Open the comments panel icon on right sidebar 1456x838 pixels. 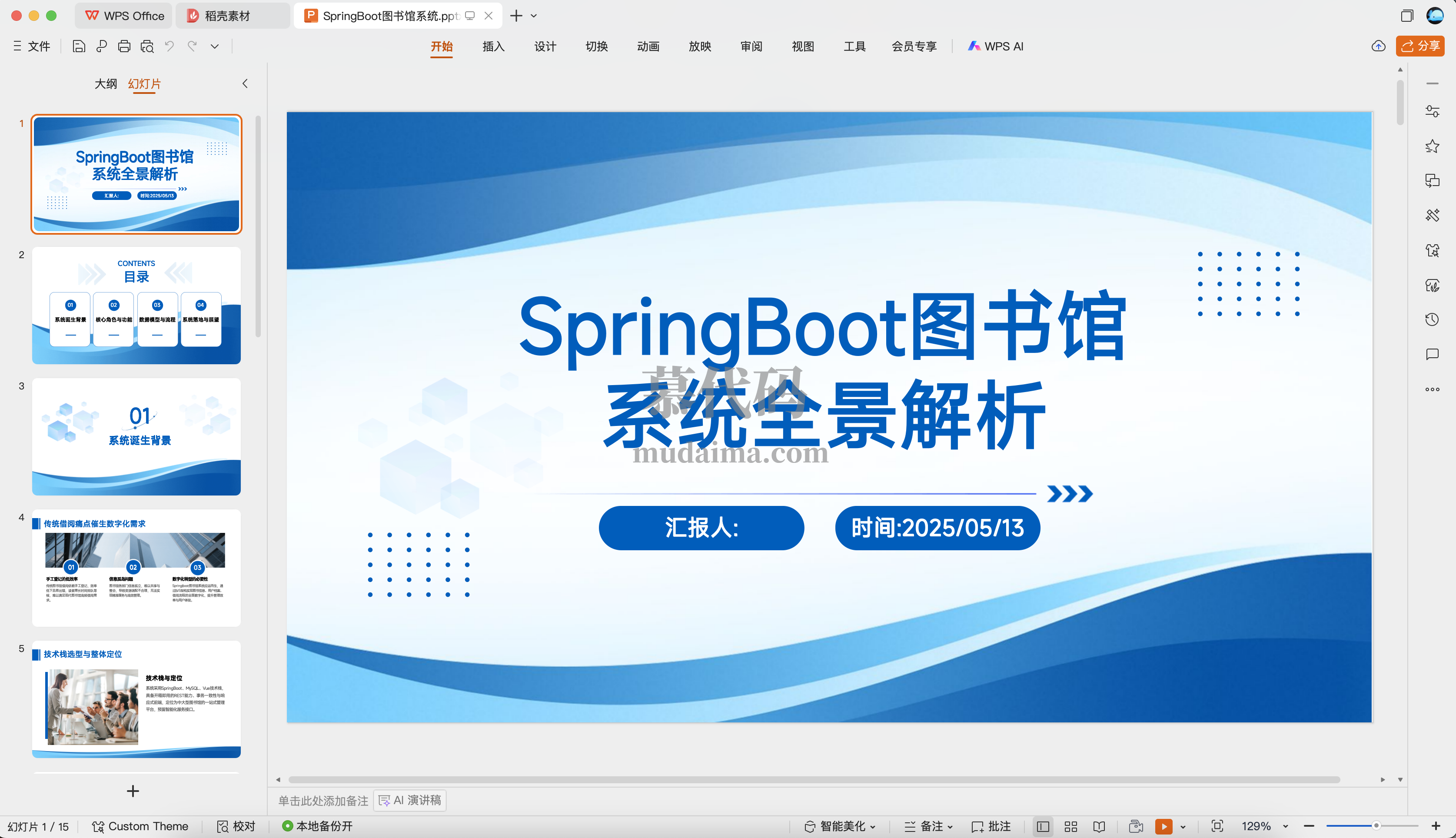click(1433, 355)
